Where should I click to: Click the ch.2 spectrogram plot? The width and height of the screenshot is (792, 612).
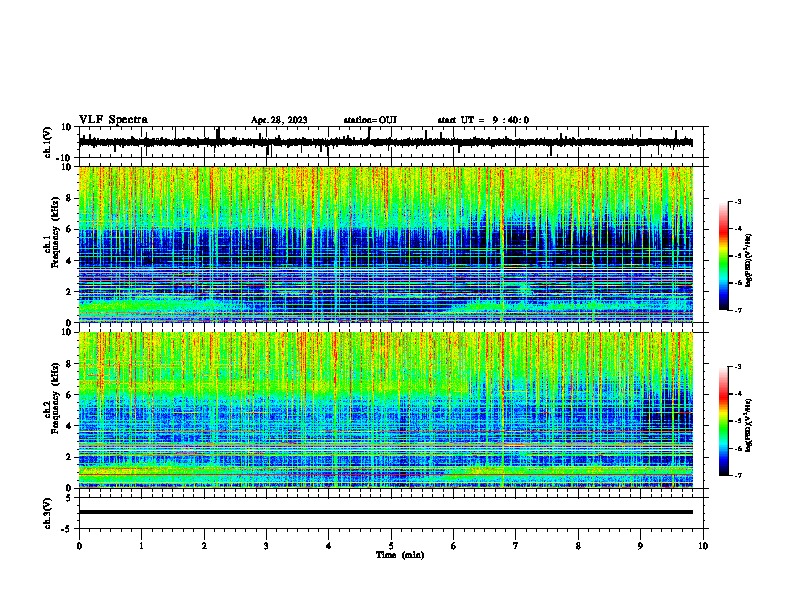[x=386, y=410]
